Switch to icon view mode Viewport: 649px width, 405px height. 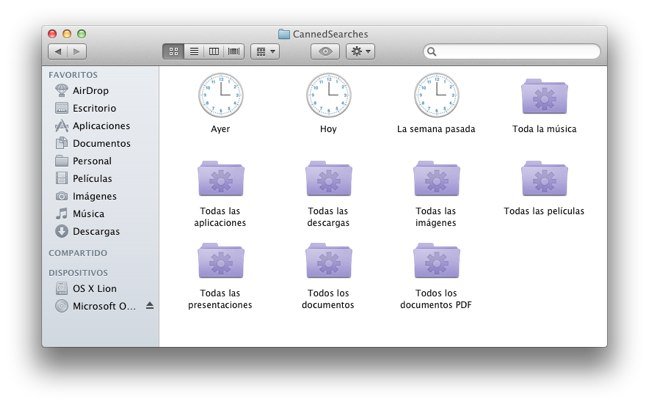(x=172, y=51)
